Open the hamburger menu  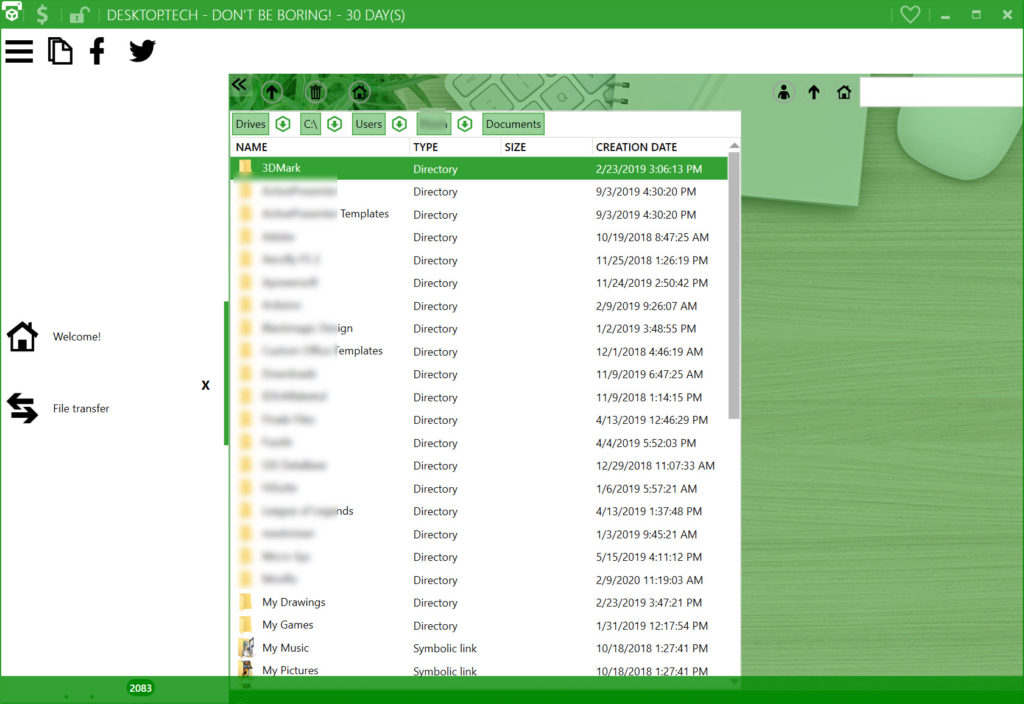pos(19,51)
